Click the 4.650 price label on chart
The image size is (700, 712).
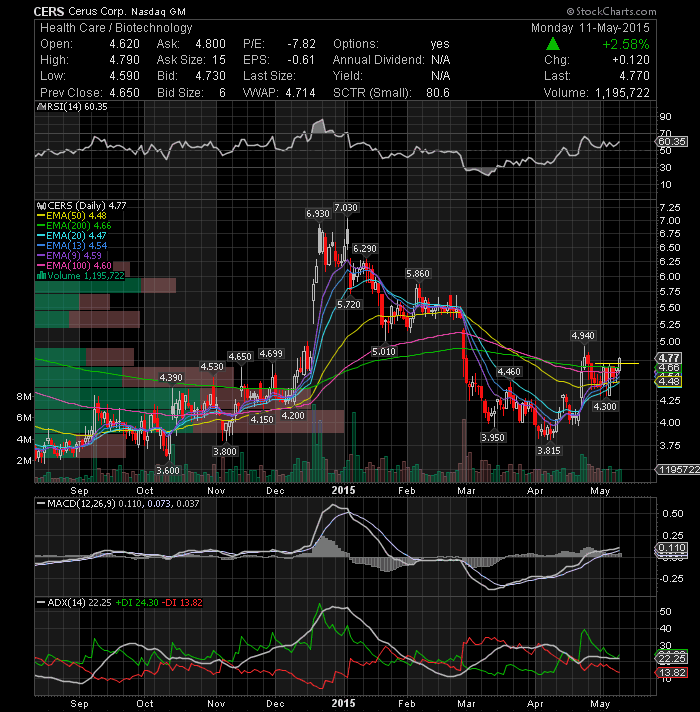pyautogui.click(x=240, y=356)
